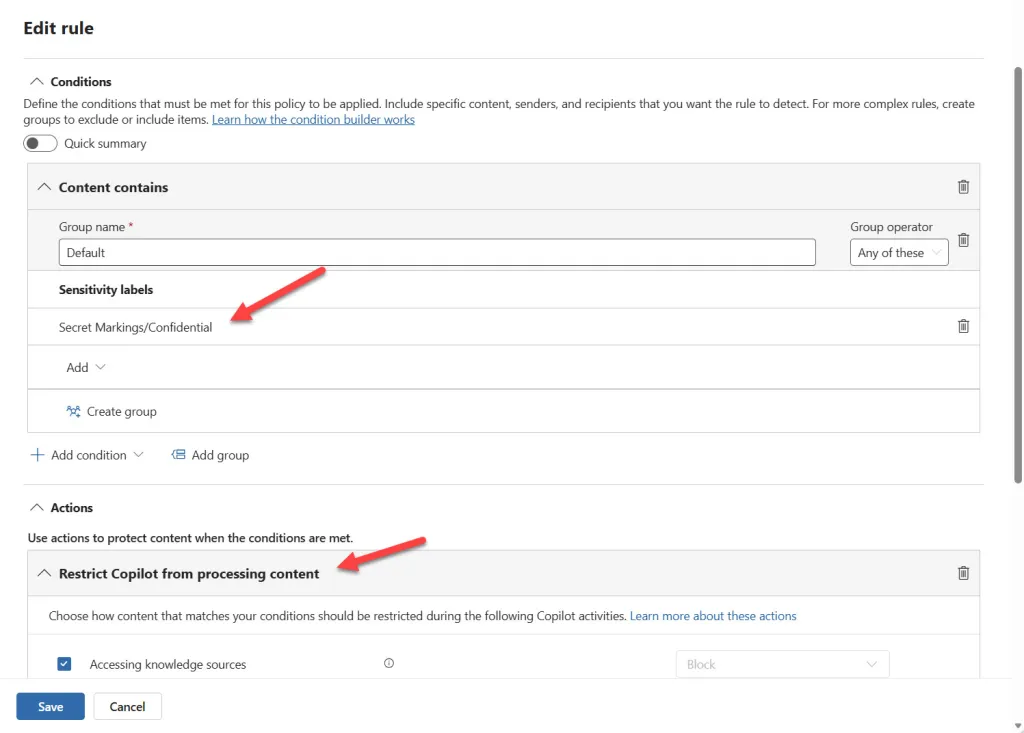
Task: Click the Group name input field
Action: point(436,253)
